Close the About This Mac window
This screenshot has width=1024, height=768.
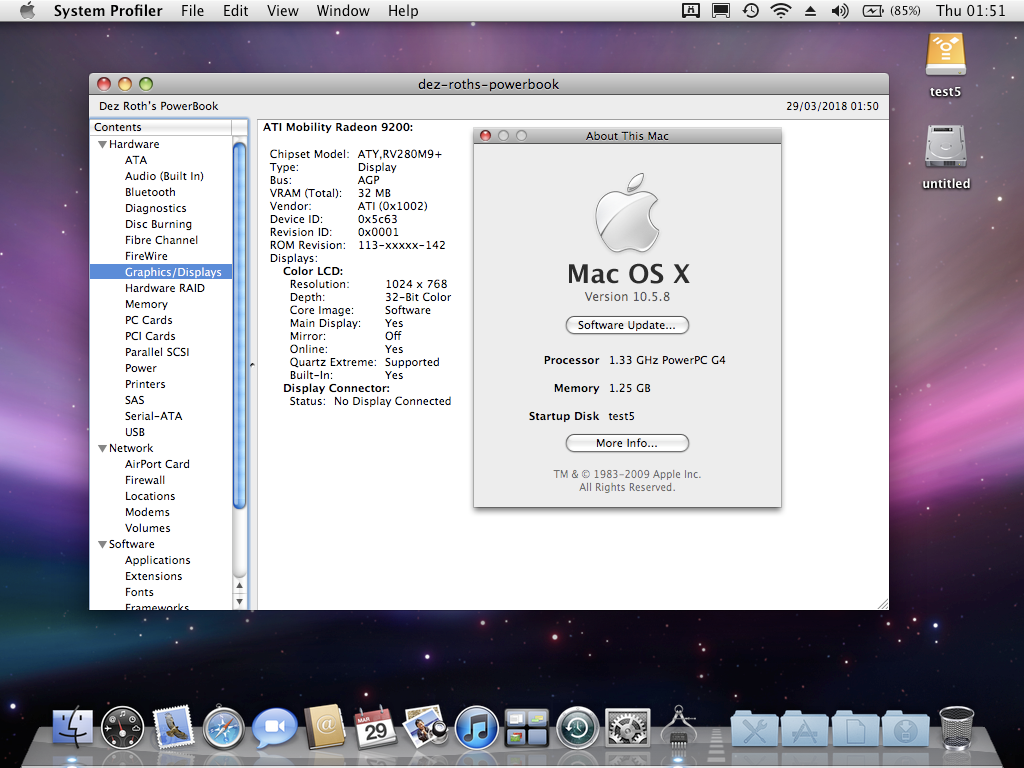[x=485, y=136]
